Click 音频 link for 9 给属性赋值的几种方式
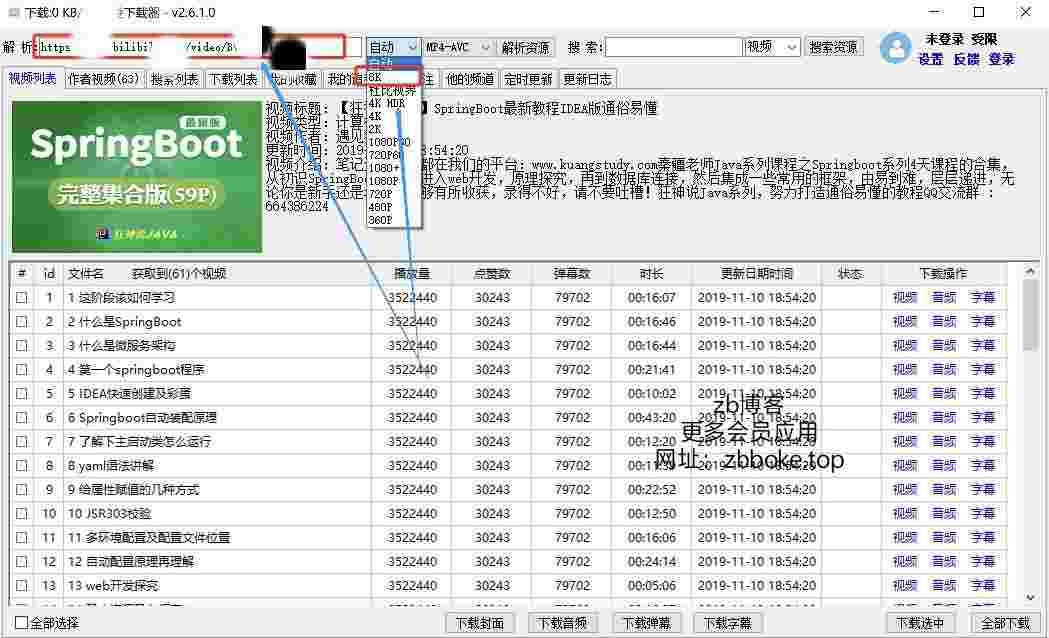The image size is (1049, 638). 943,490
